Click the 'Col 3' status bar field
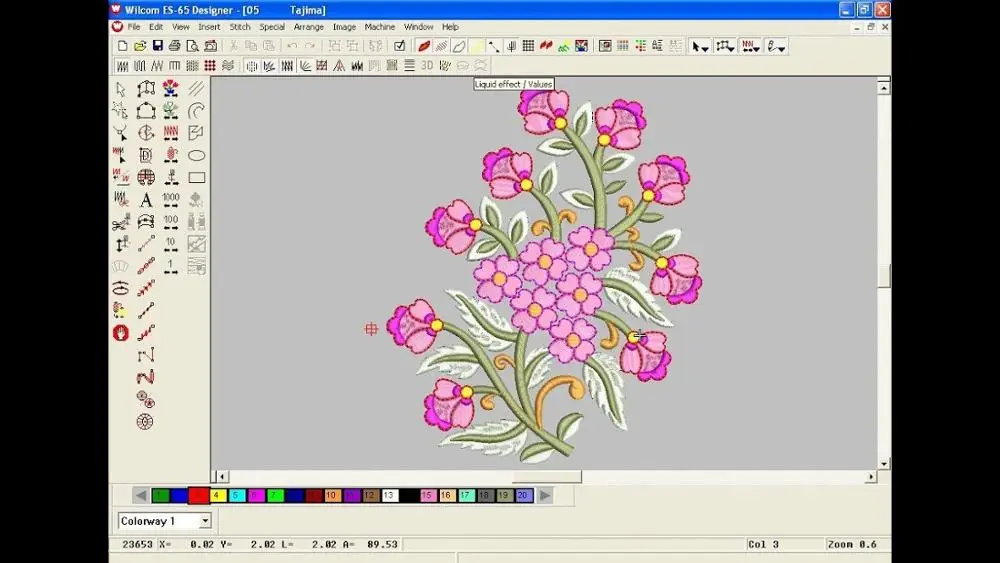 (x=763, y=545)
